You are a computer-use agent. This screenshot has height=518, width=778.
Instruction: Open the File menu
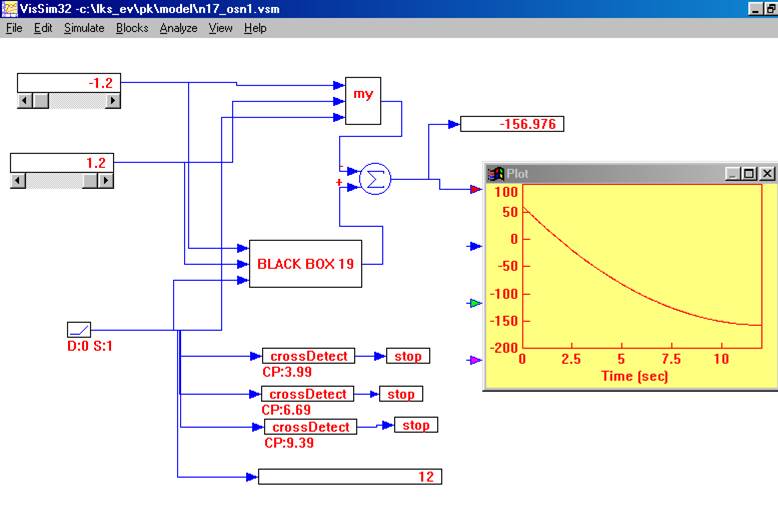pos(14,28)
